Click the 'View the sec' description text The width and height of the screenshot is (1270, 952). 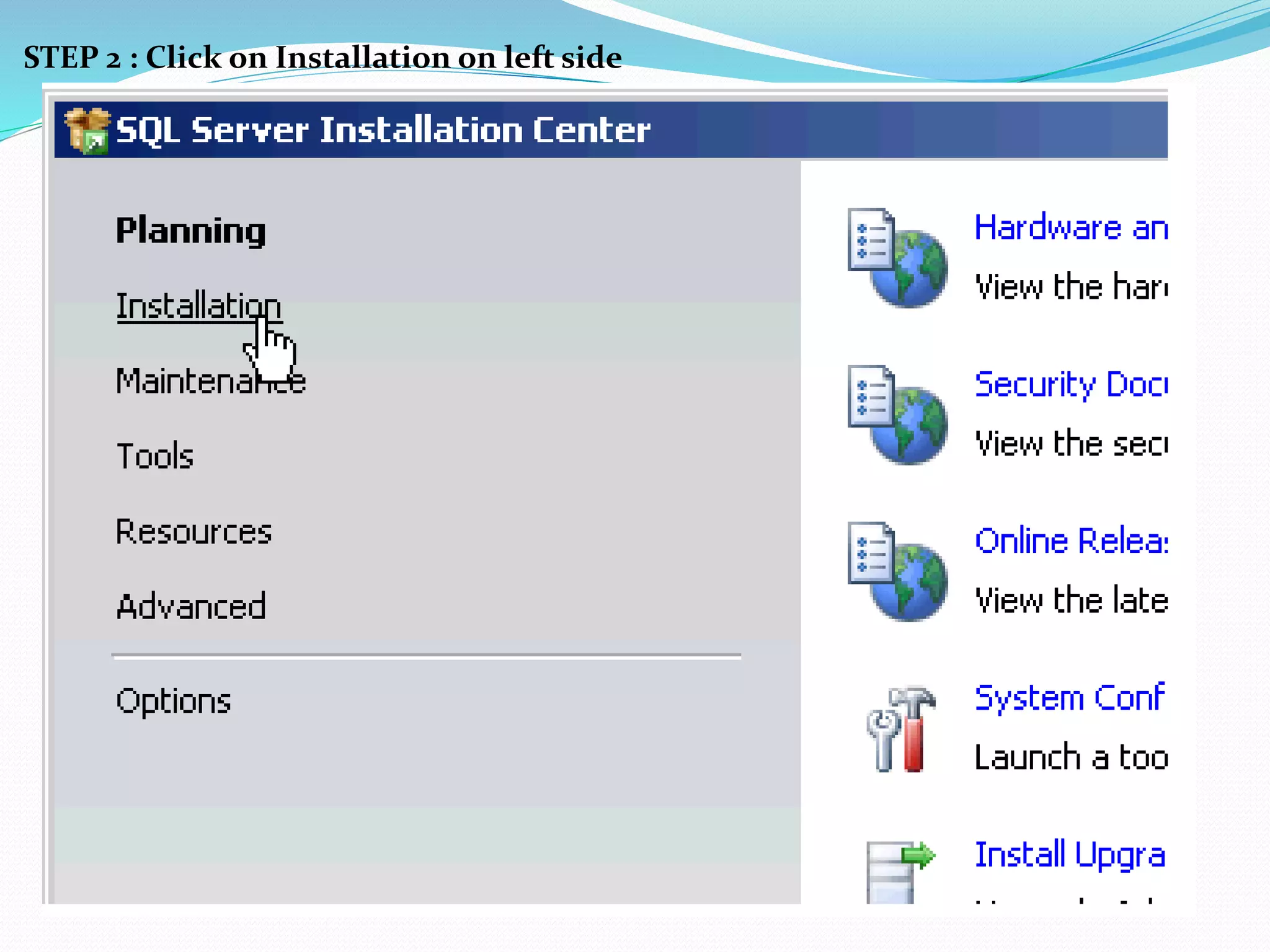tap(1071, 443)
